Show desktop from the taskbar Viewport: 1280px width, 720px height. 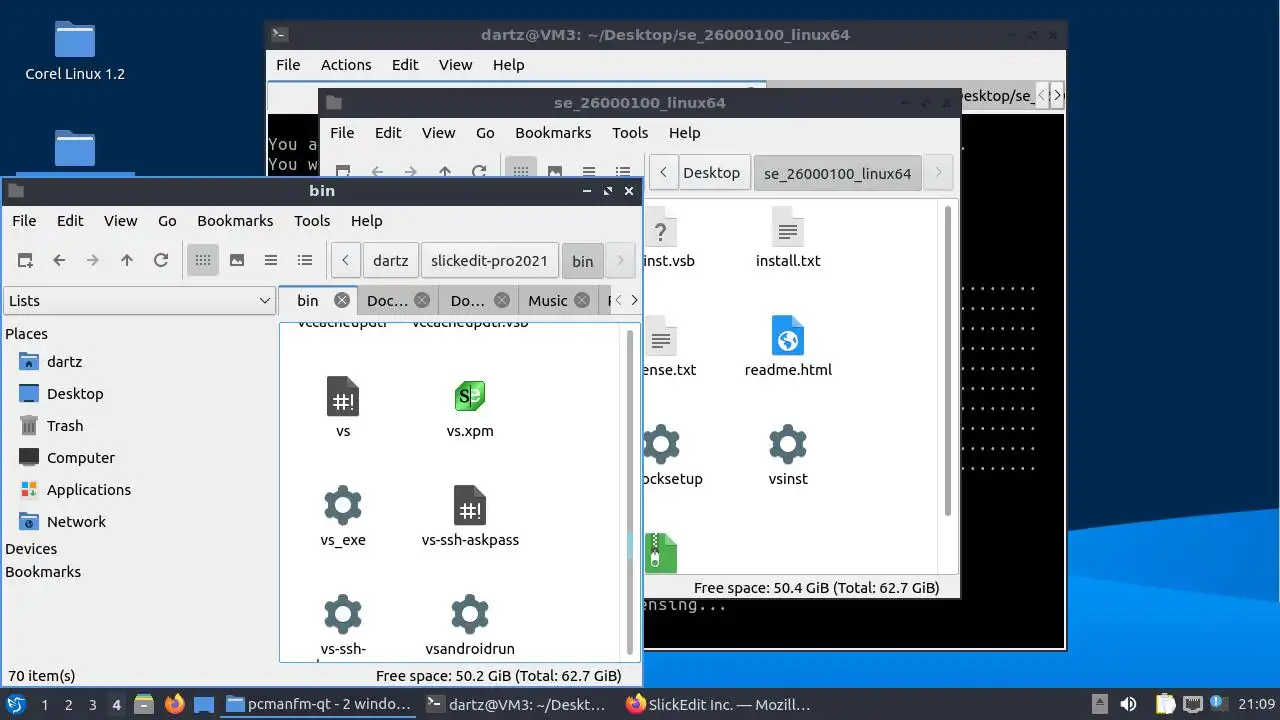tap(204, 704)
